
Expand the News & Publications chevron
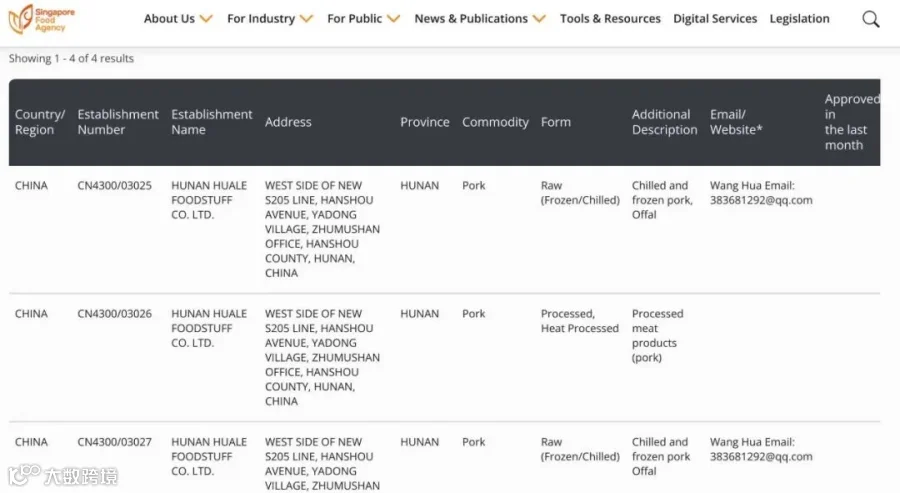[539, 19]
